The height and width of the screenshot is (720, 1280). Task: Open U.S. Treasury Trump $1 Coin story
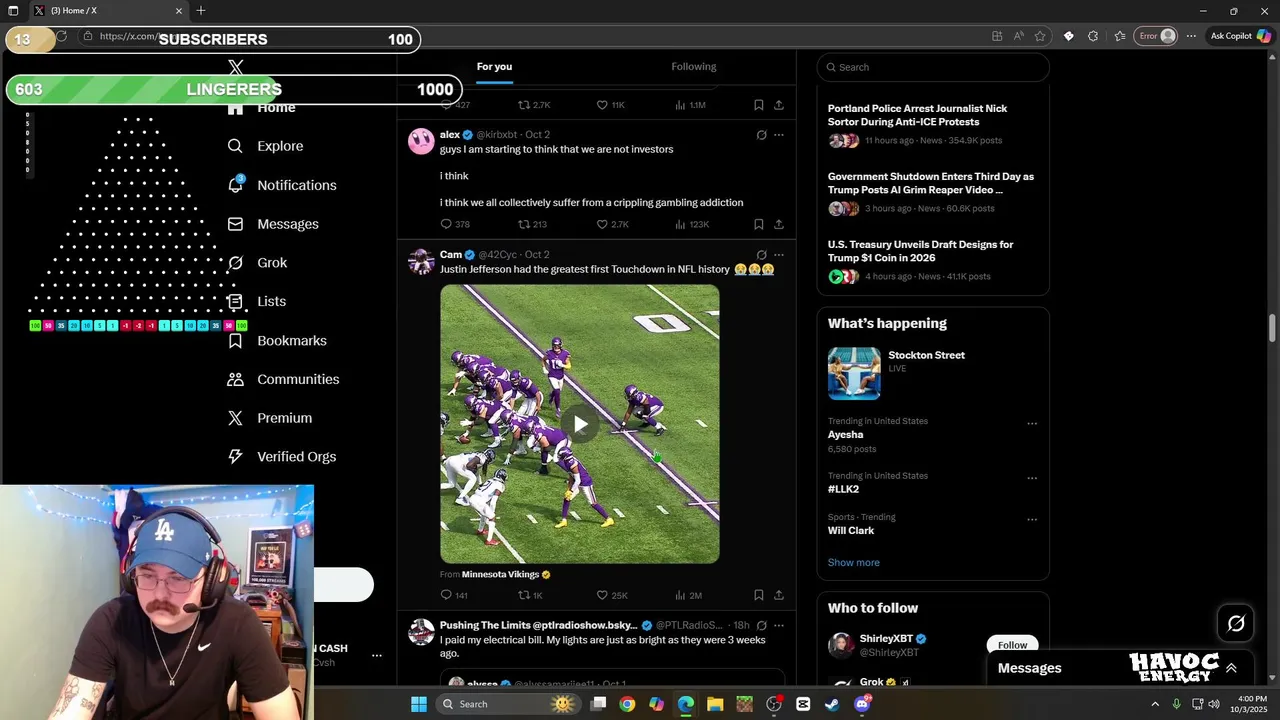[x=933, y=261]
